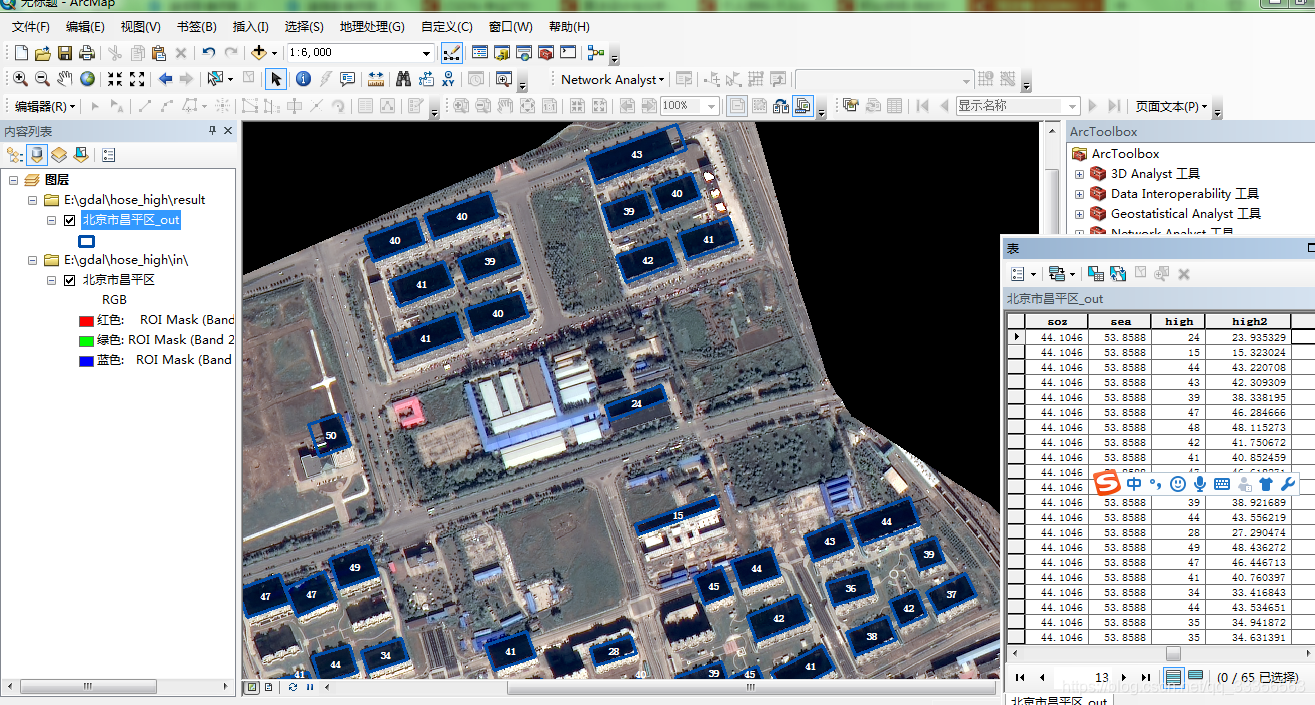Viewport: 1315px width, 705px height.
Task: Open the Catalog window icon
Action: 501,53
